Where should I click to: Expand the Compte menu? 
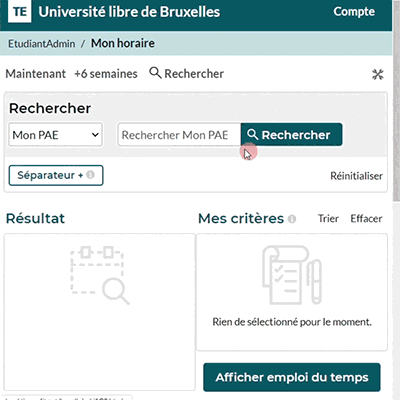pyautogui.click(x=354, y=11)
